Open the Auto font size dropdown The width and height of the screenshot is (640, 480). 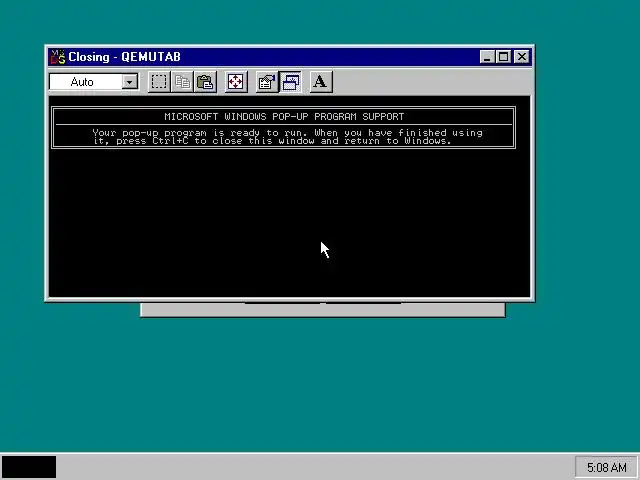129,82
